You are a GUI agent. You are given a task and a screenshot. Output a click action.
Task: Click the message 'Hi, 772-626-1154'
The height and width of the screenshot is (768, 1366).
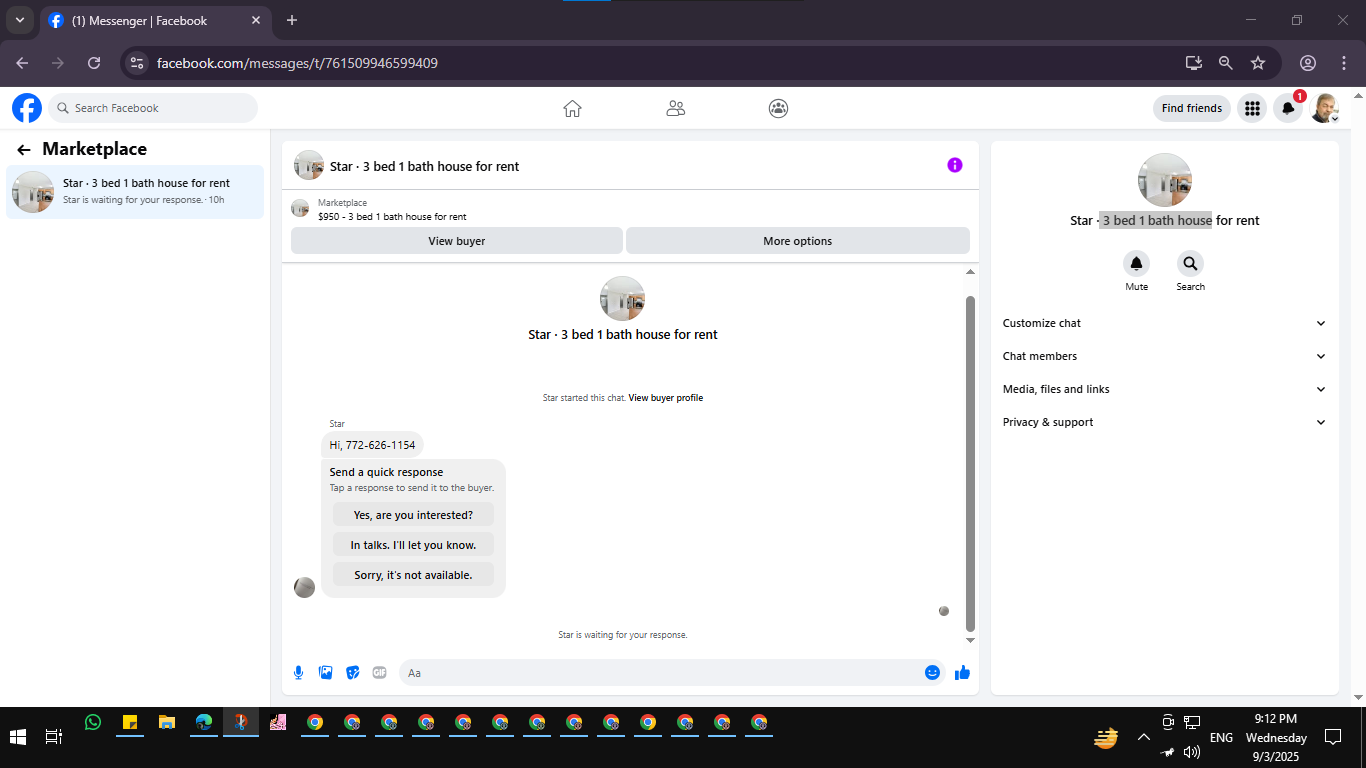tap(372, 445)
